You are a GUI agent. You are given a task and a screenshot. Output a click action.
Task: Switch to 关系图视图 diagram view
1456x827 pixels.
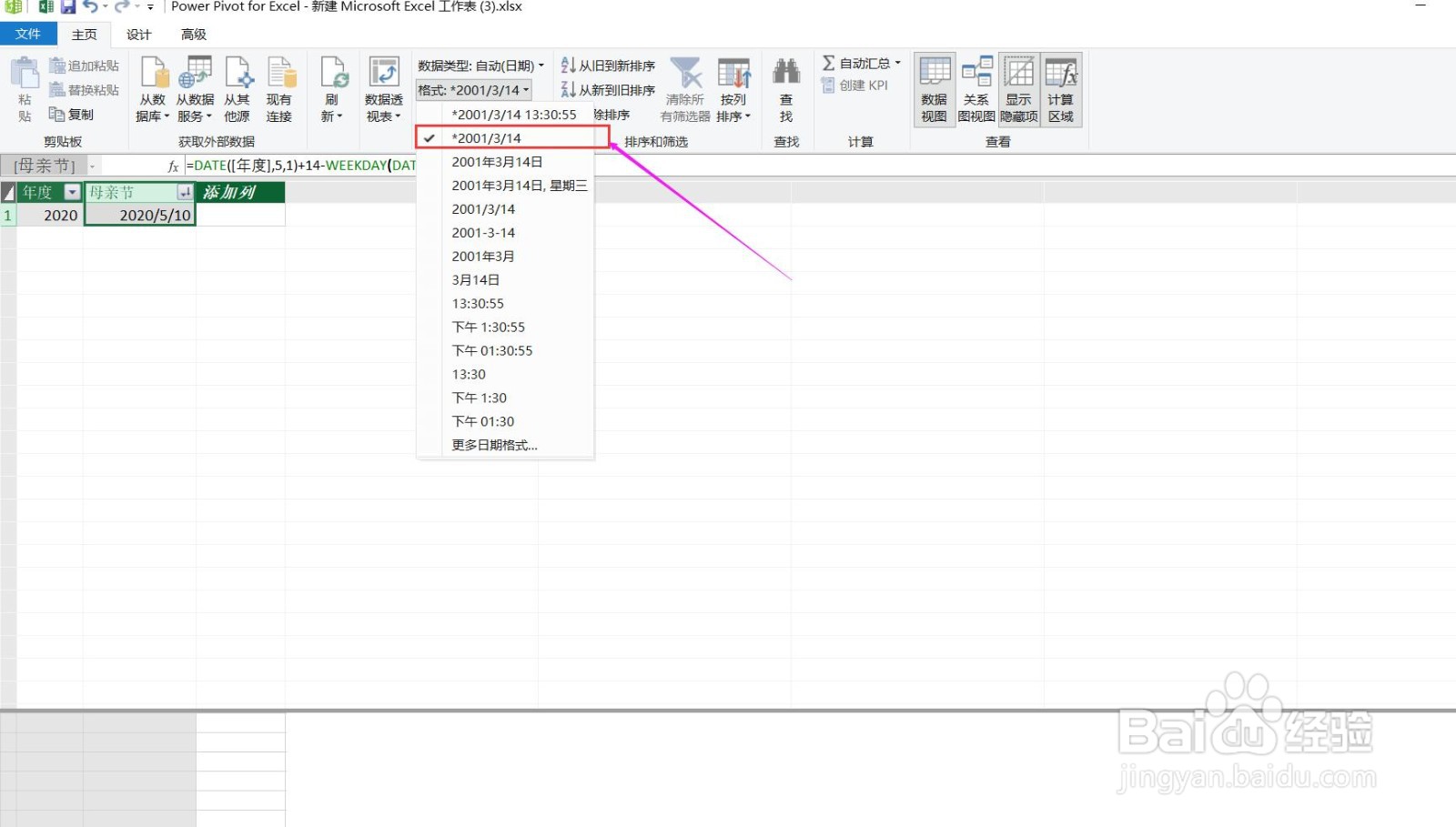pyautogui.click(x=976, y=89)
